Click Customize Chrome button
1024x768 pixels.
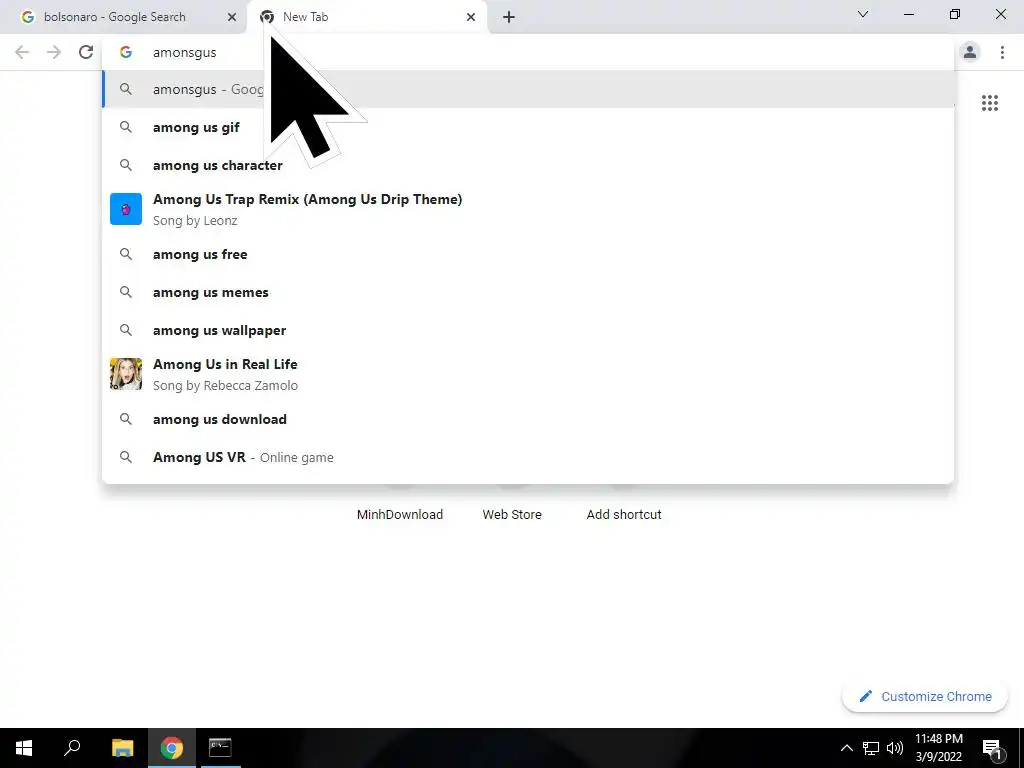click(x=925, y=696)
